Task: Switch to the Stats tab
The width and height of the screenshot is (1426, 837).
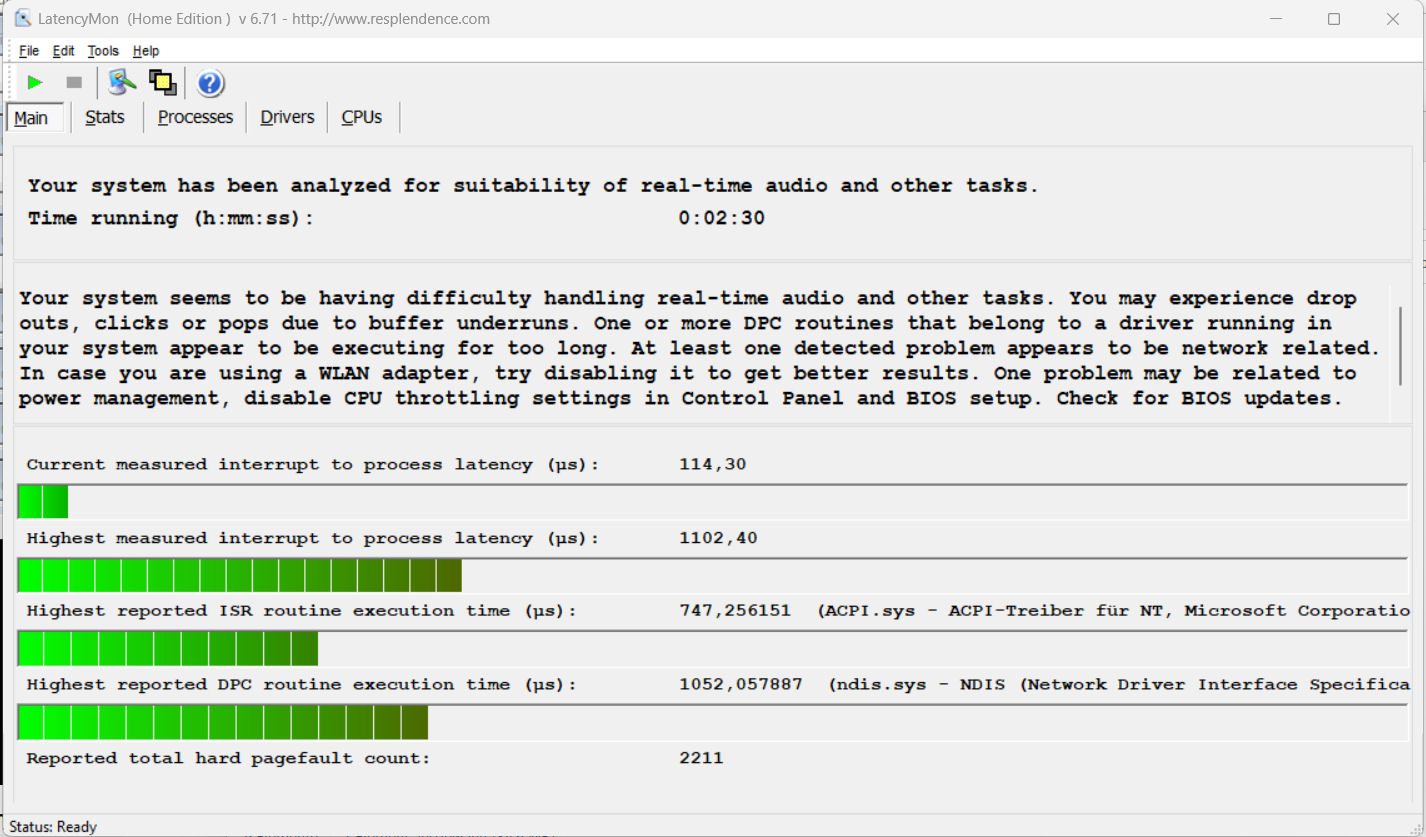Action: [105, 117]
